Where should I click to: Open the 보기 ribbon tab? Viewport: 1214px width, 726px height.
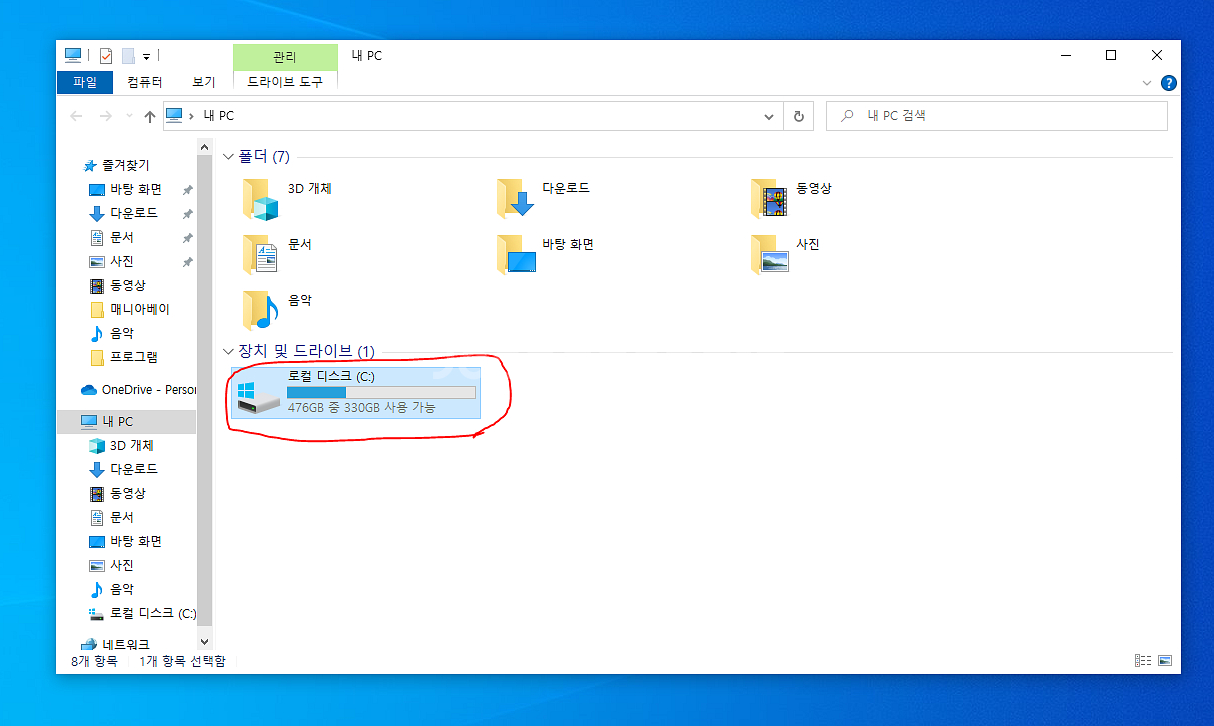click(x=204, y=82)
